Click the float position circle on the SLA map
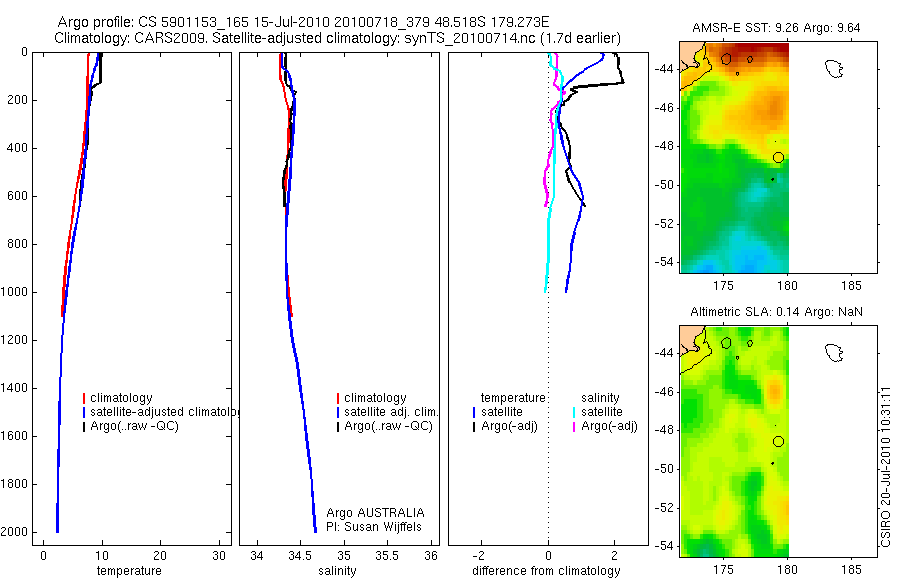Image resolution: width=900 pixels, height=580 pixels. tap(778, 442)
